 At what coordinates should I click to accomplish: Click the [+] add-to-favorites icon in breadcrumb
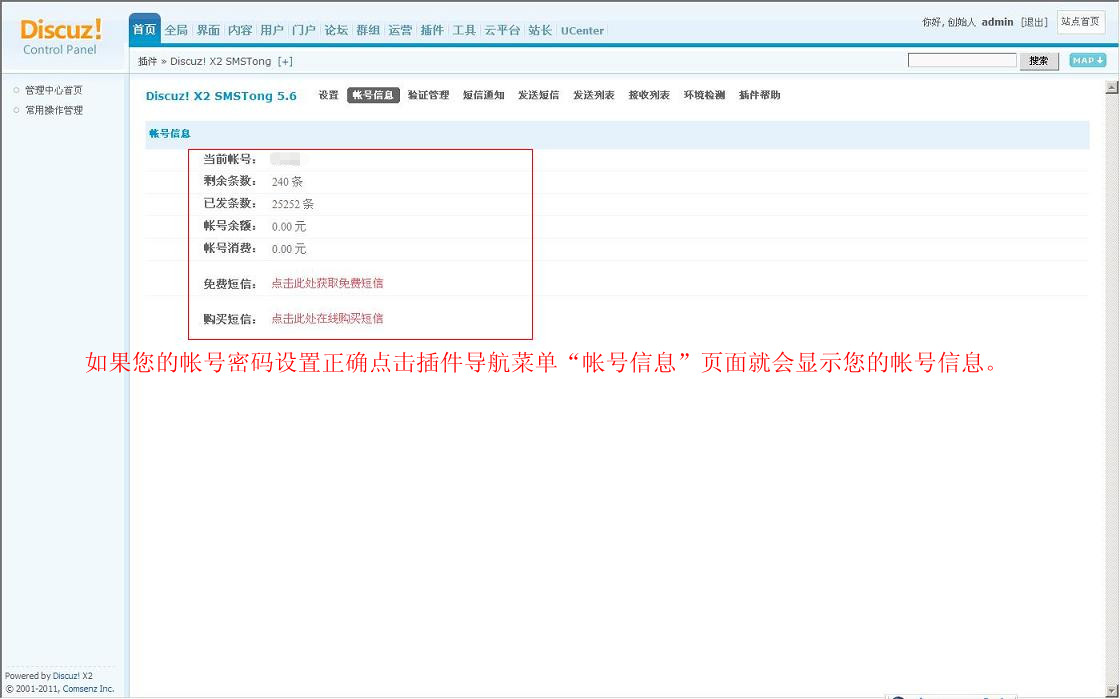click(x=285, y=61)
